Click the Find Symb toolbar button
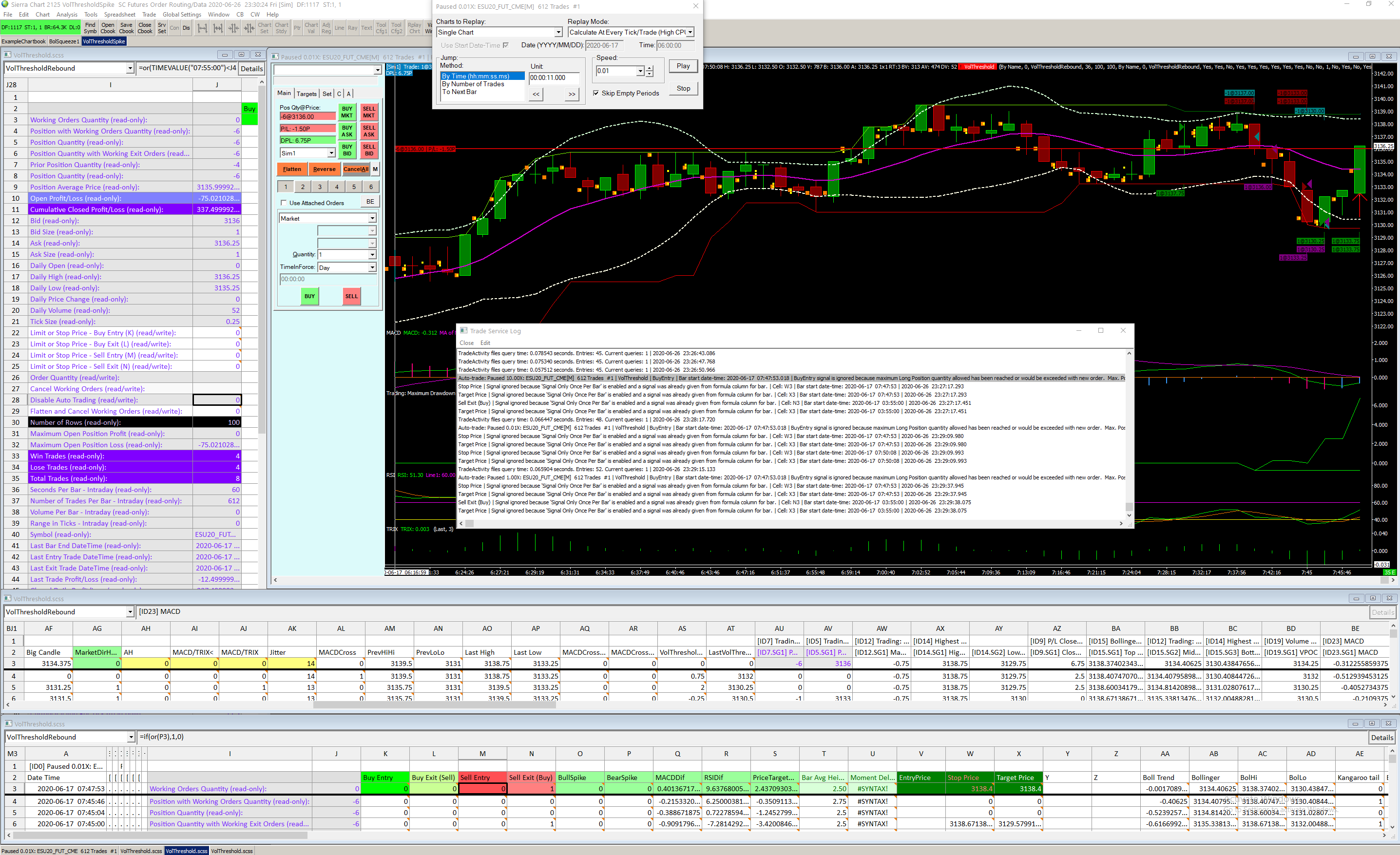1400x855 pixels. coord(90,28)
